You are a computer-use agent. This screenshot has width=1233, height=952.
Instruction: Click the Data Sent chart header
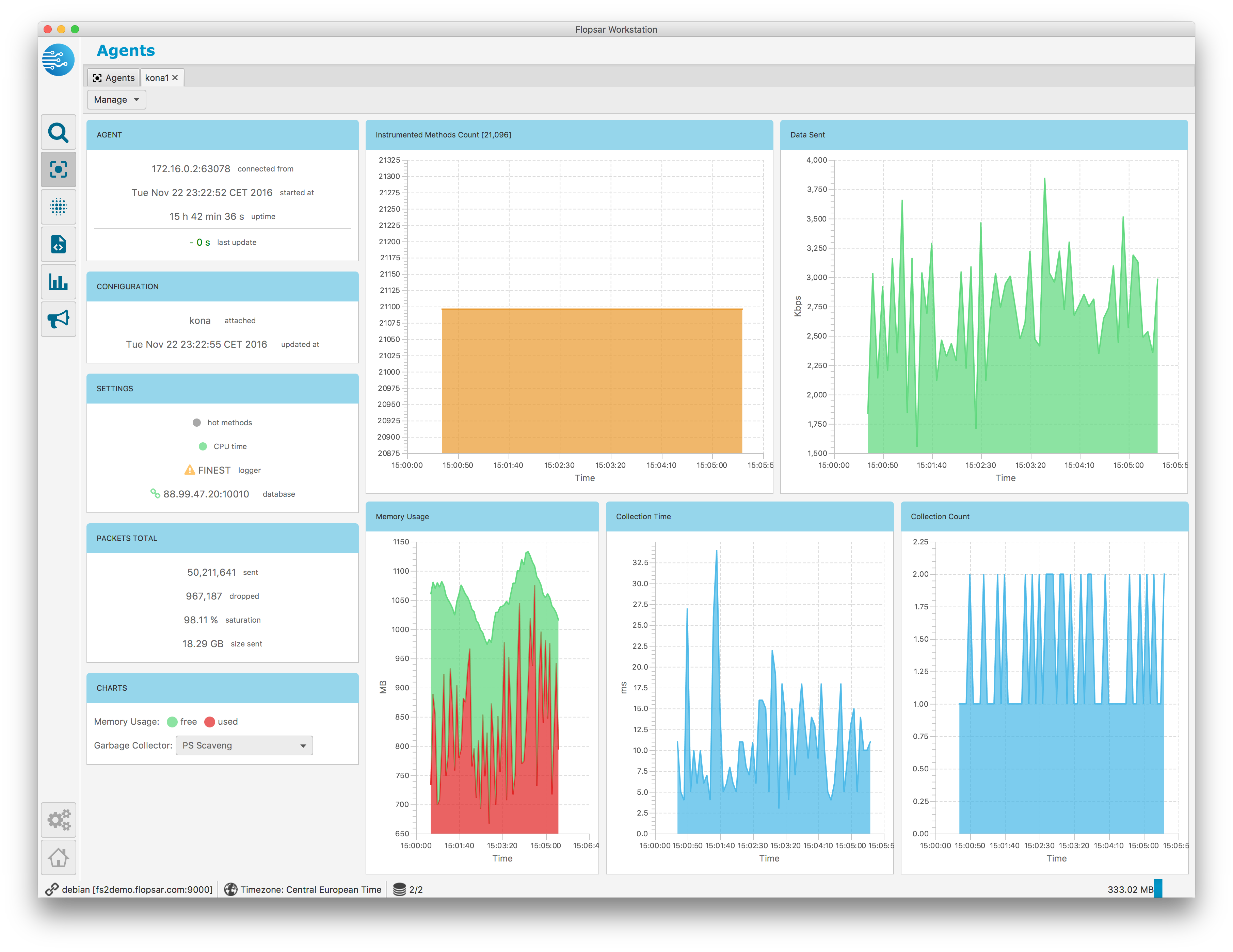(983, 135)
